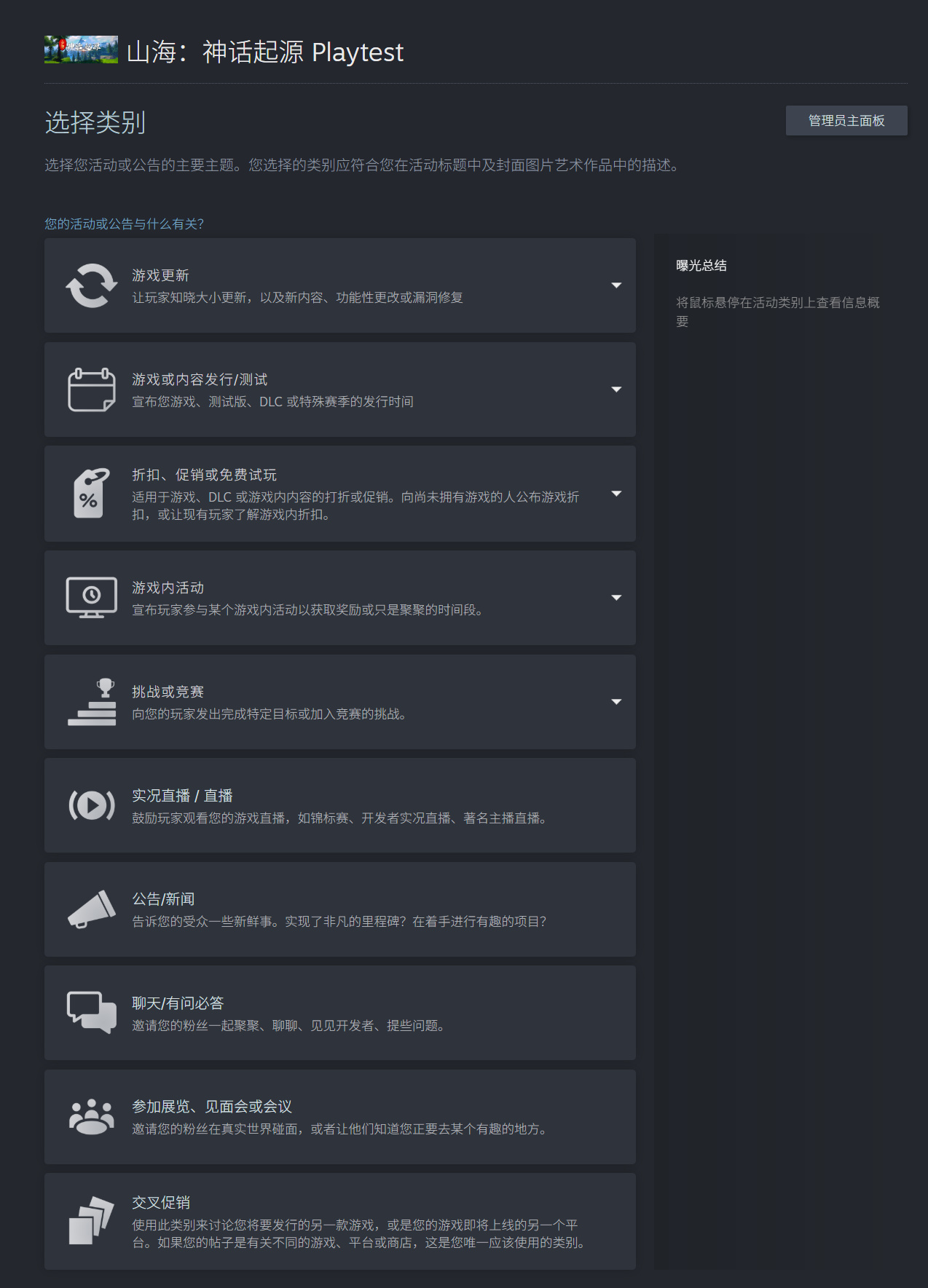Select the 游戏或内容发行/测试 category title

pos(200,379)
